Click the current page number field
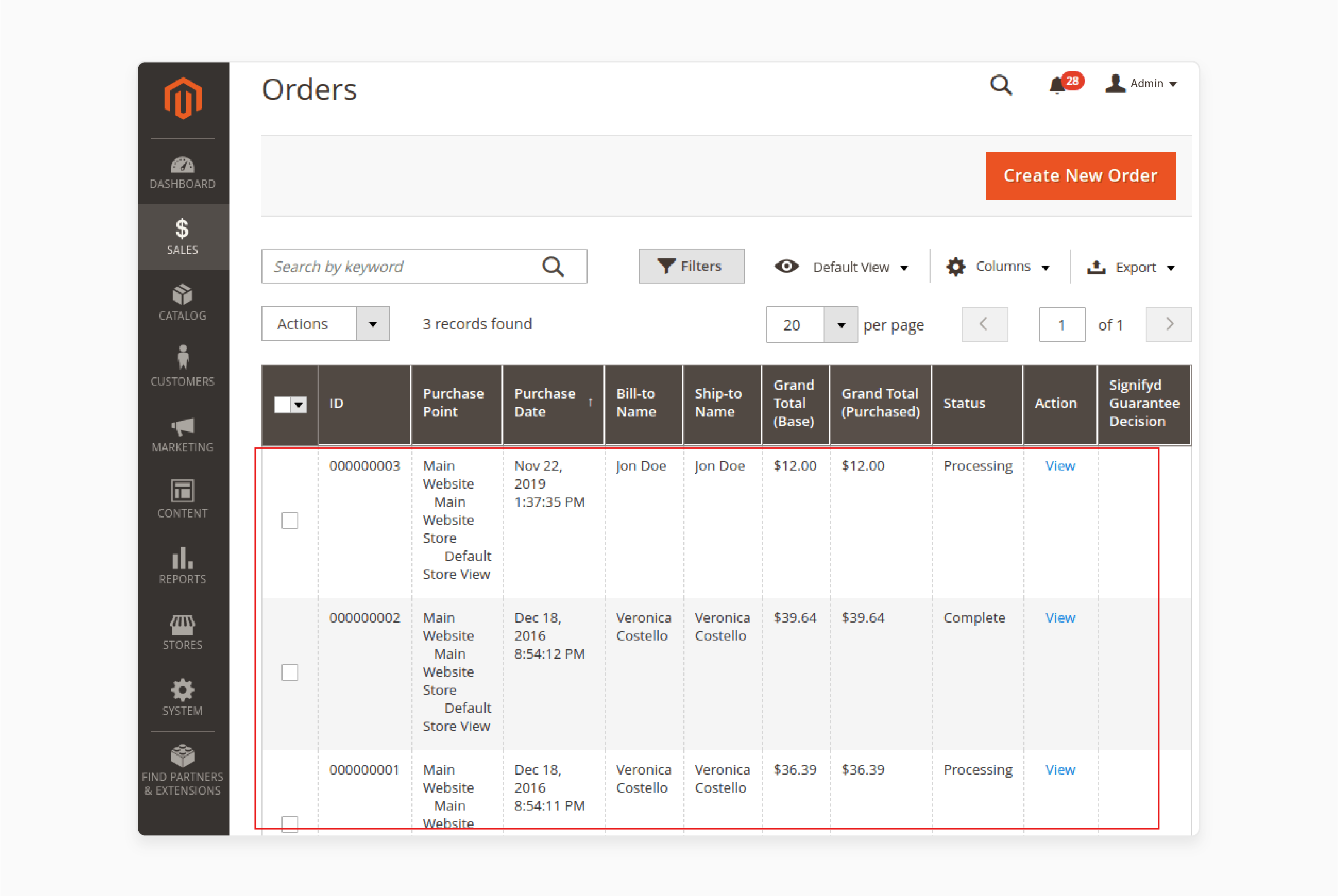Screen dimensions: 1338x896 pos(1062,325)
